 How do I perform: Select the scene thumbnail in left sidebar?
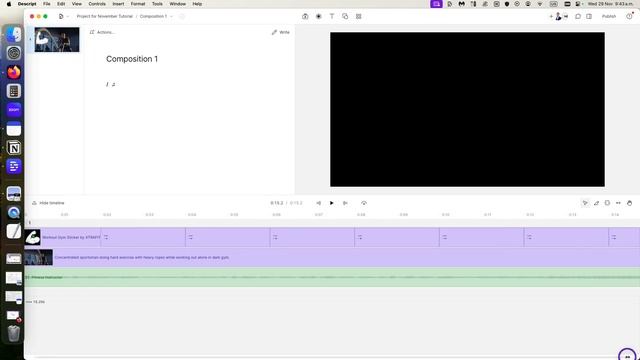coord(57,40)
